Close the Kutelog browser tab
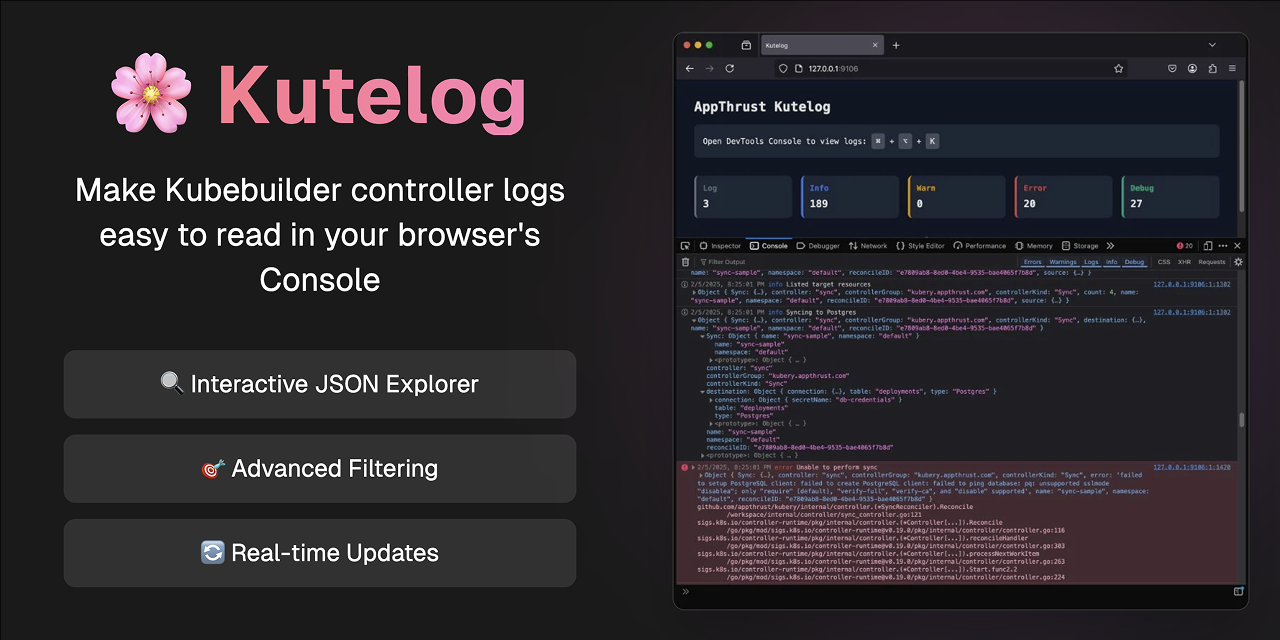Image resolution: width=1280 pixels, height=640 pixels. coord(876,45)
